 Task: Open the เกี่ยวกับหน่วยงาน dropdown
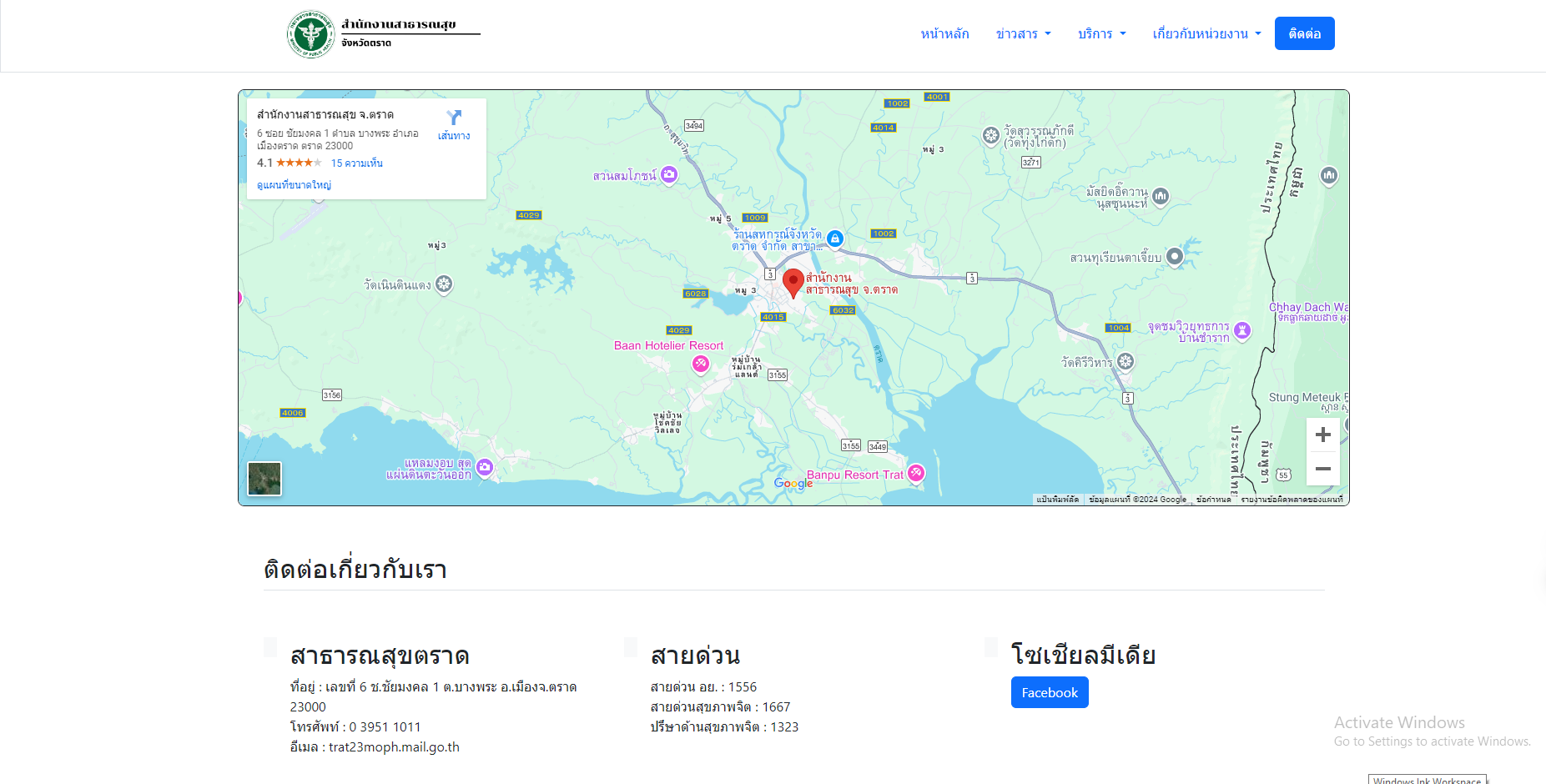pyautogui.click(x=1206, y=33)
